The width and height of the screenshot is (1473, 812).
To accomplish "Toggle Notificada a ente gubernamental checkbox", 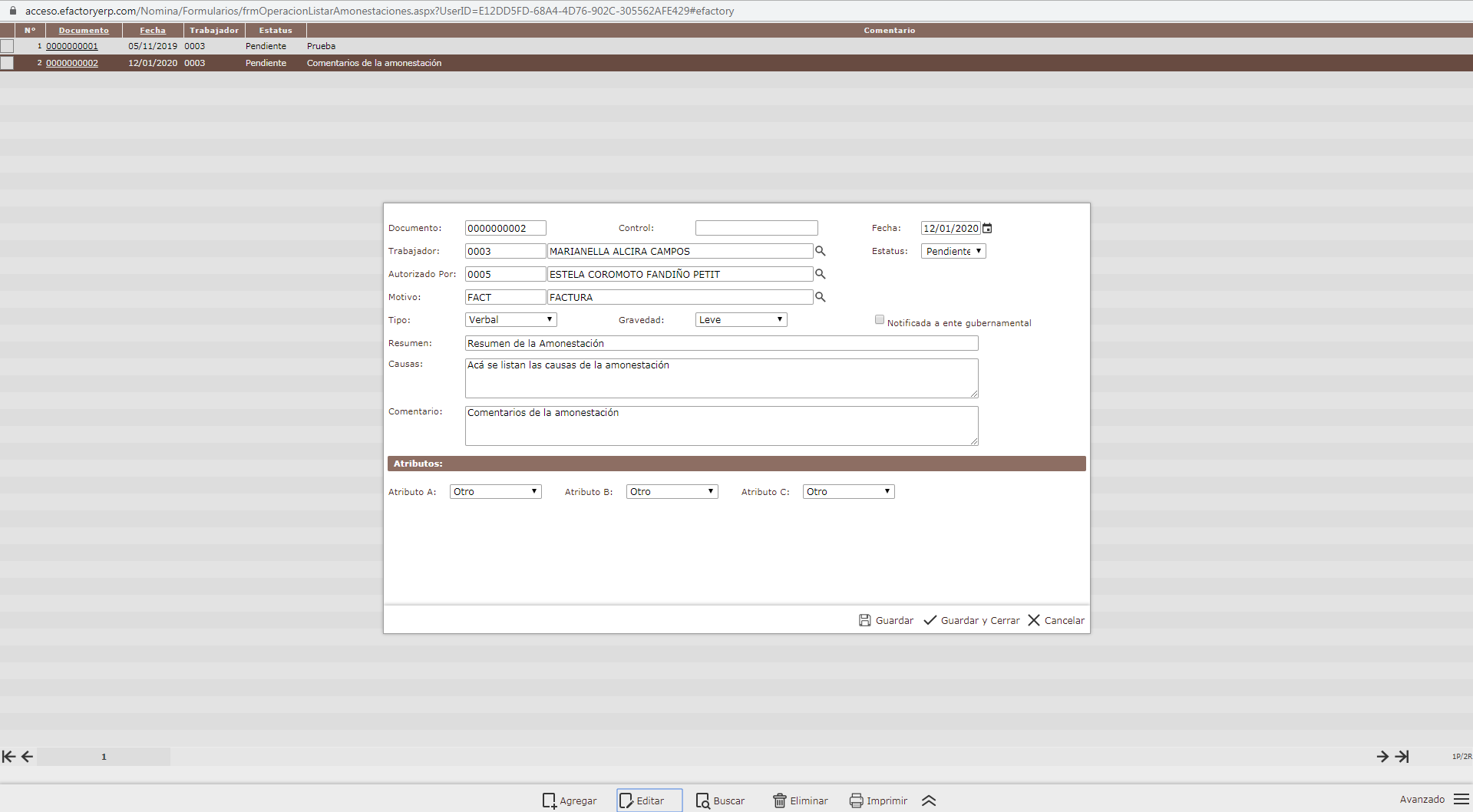I will (880, 320).
